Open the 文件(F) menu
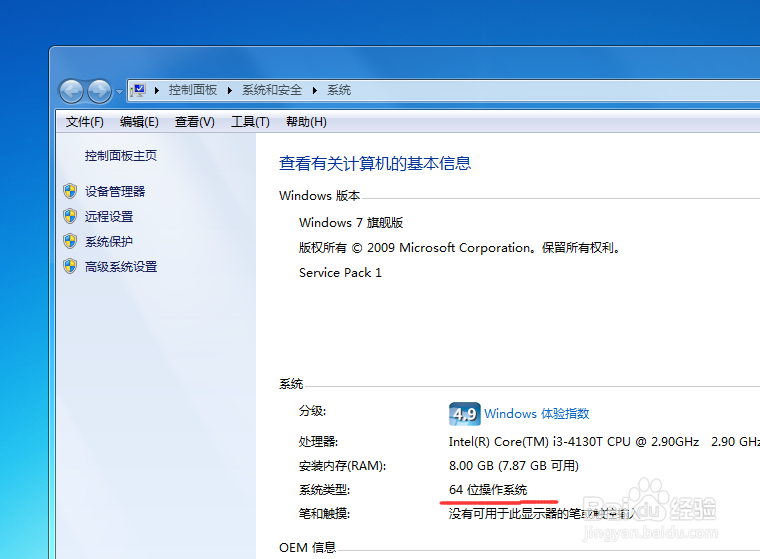This screenshot has height=559, width=760. [84, 122]
